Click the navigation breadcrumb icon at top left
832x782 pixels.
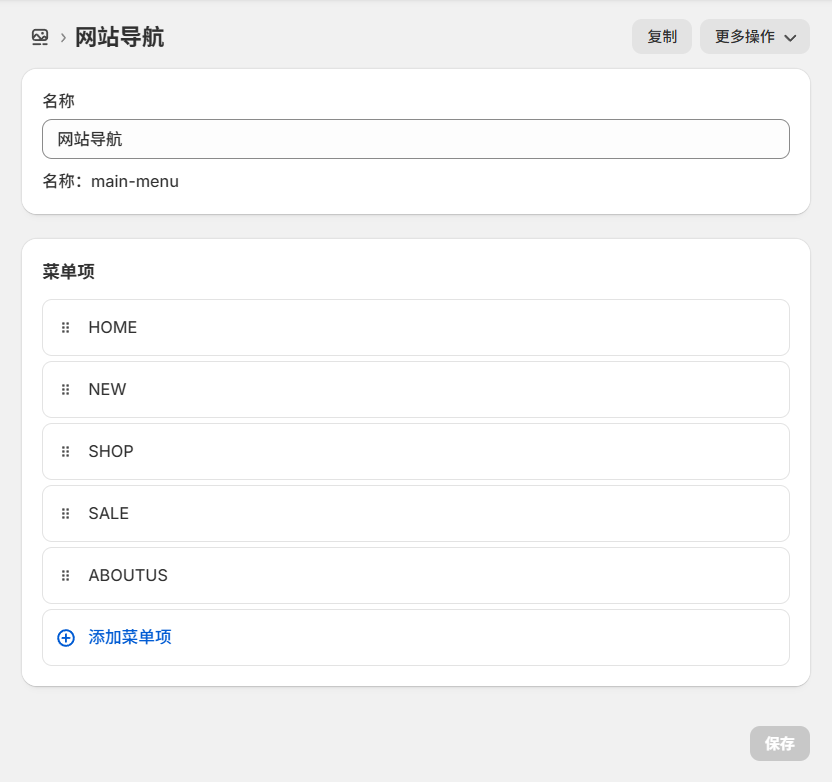tap(38, 37)
